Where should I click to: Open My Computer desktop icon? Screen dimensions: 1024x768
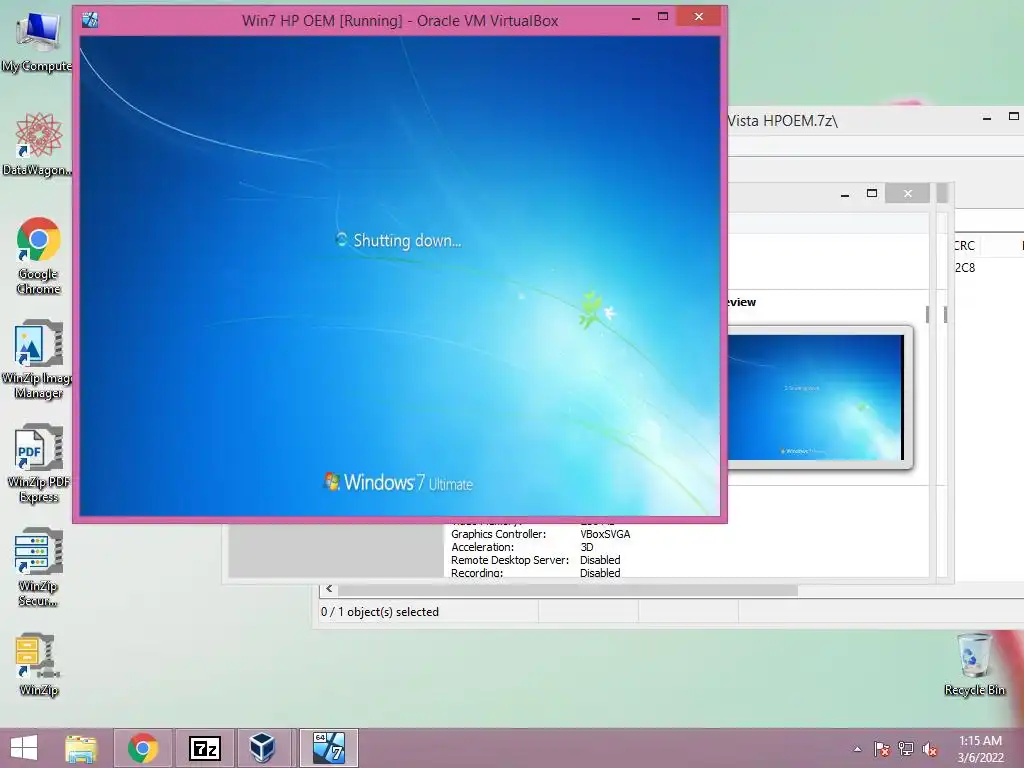coord(37,42)
